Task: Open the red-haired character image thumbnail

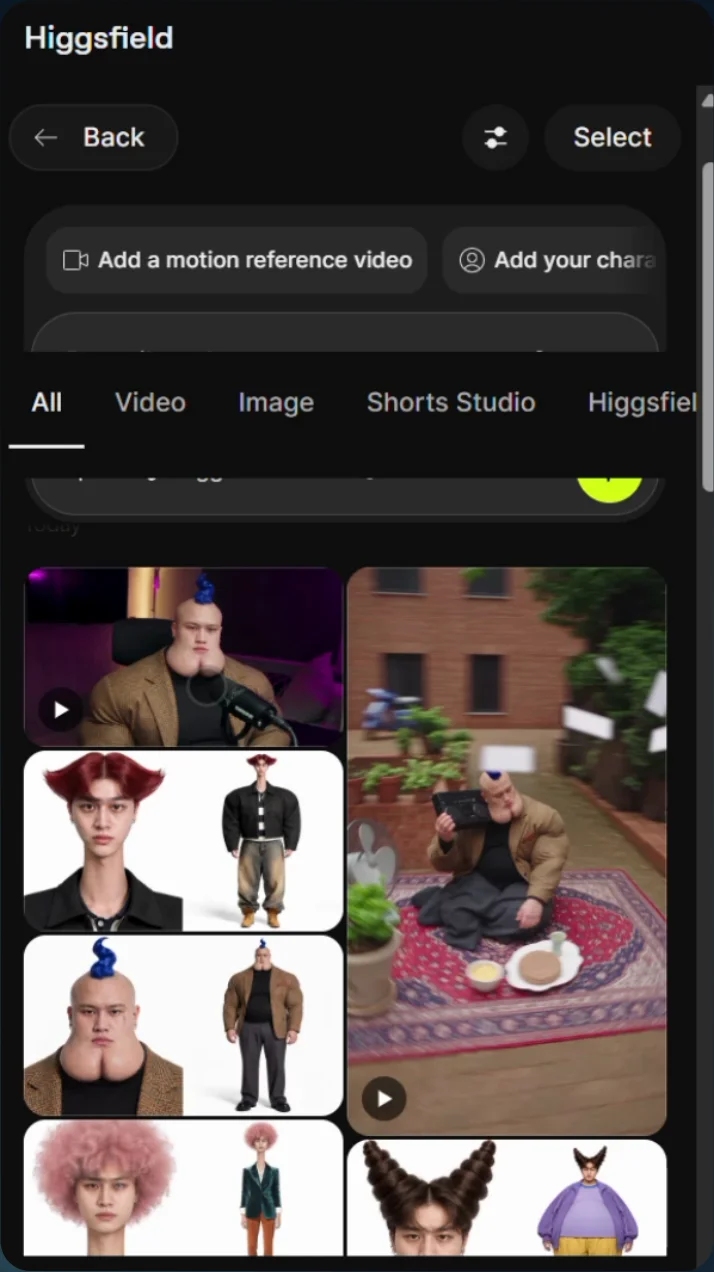Action: tap(184, 841)
